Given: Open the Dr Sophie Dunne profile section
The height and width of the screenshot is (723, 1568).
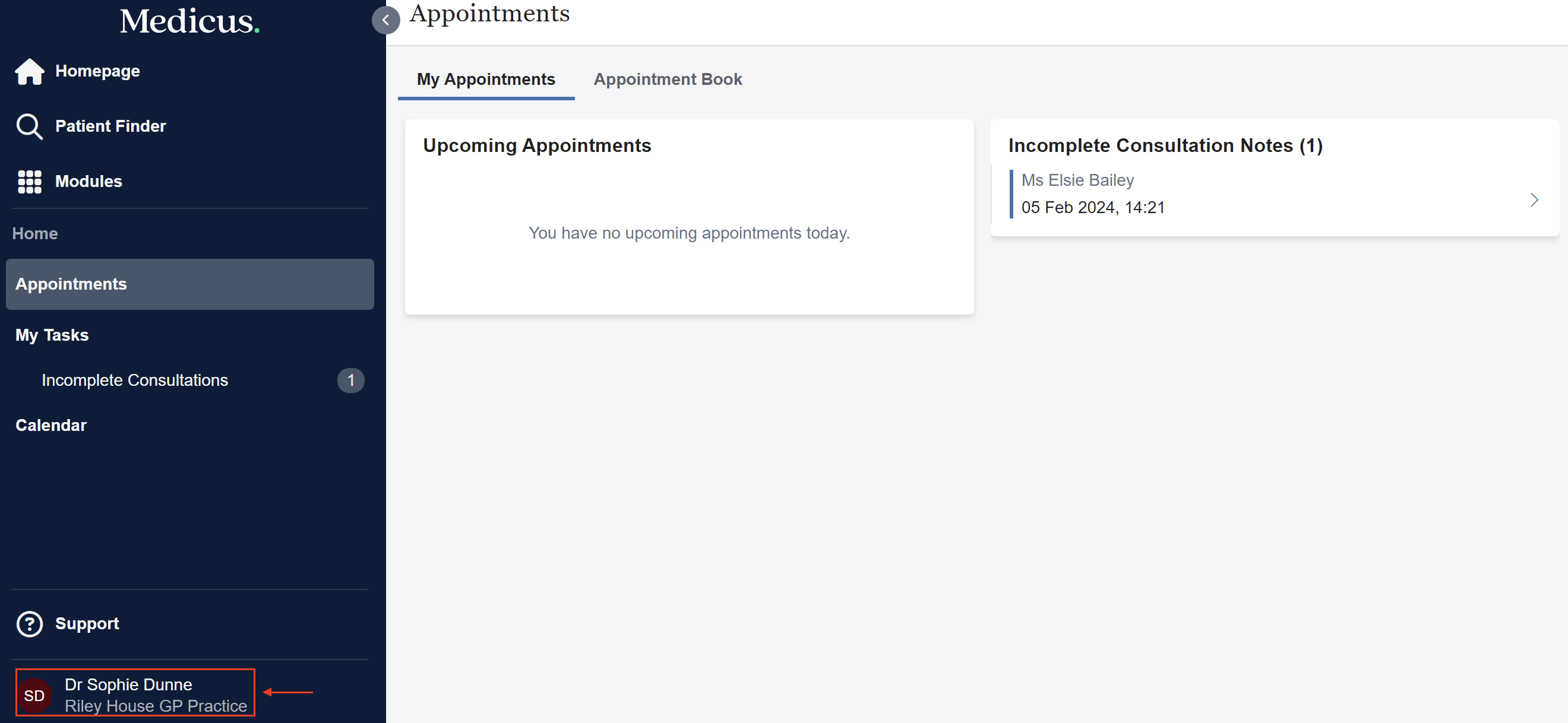Looking at the screenshot, I should coord(134,694).
